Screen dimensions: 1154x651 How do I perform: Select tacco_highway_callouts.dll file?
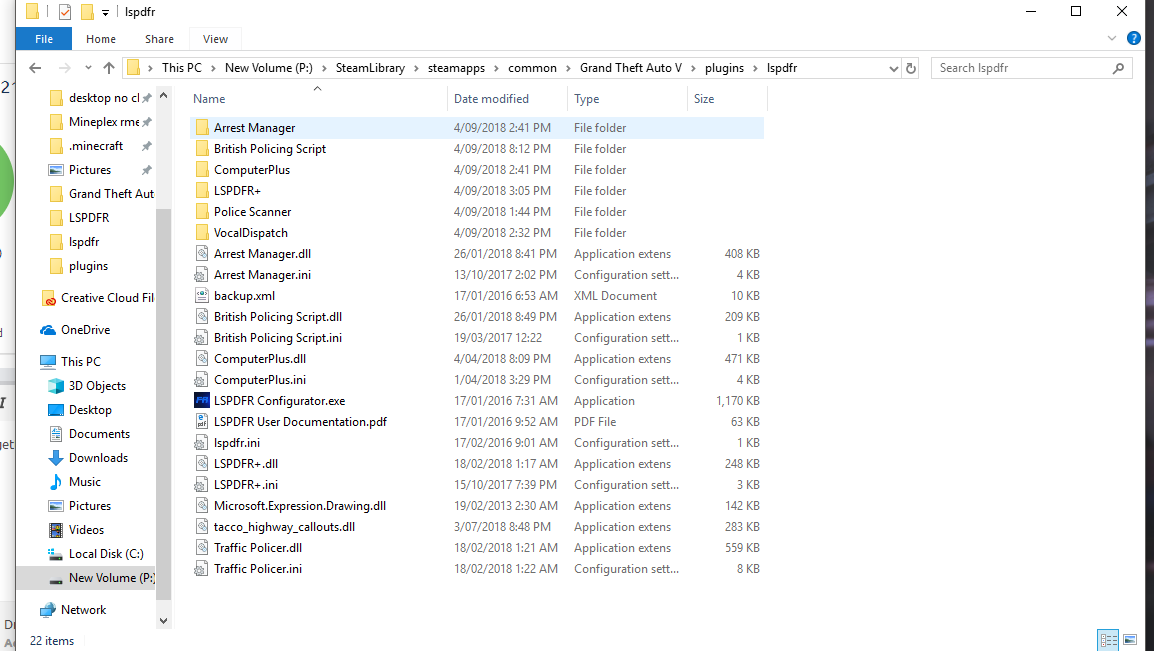tap(284, 527)
